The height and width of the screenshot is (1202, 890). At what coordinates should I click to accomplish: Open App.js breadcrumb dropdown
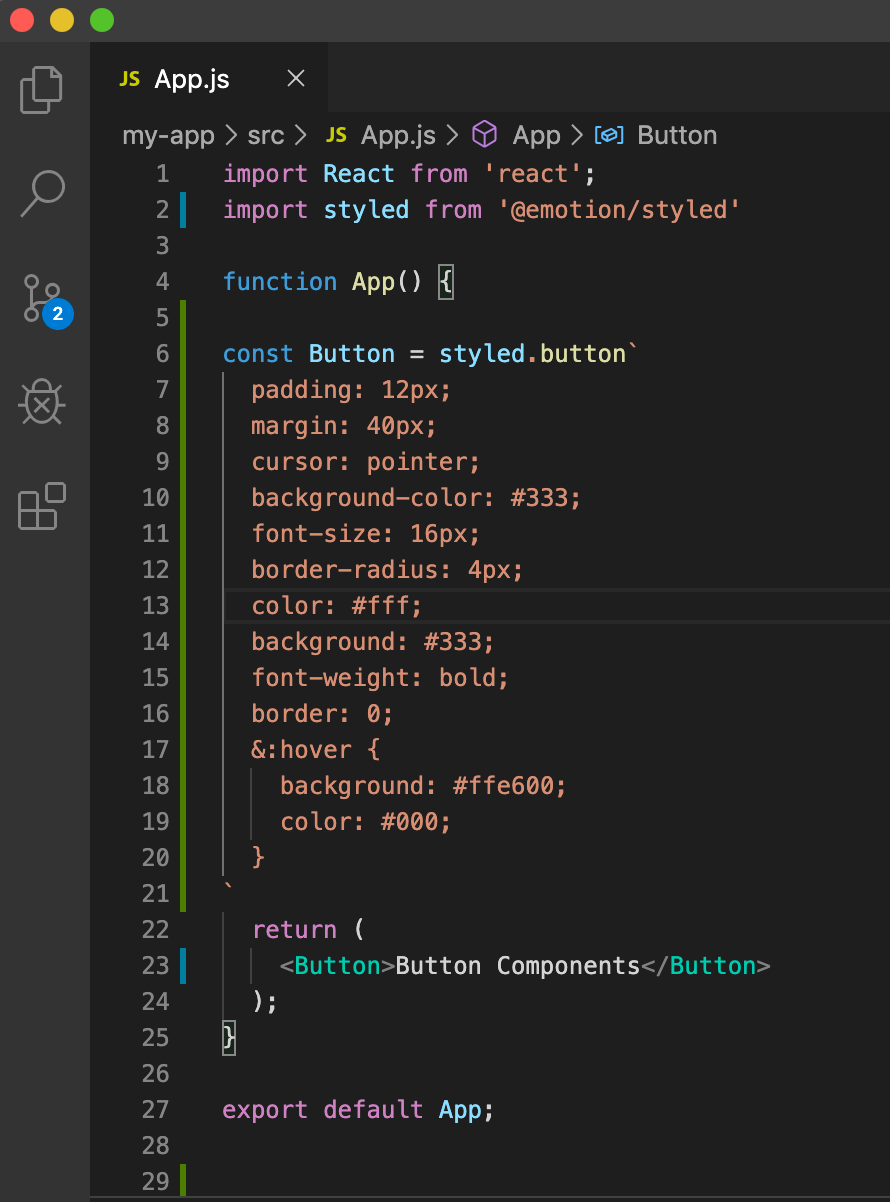[x=398, y=135]
